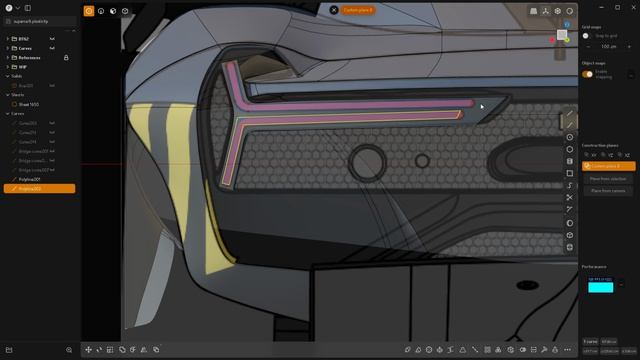The width and height of the screenshot is (640, 360).
Task: Open the three-dots more commands menu
Action: [567, 350]
